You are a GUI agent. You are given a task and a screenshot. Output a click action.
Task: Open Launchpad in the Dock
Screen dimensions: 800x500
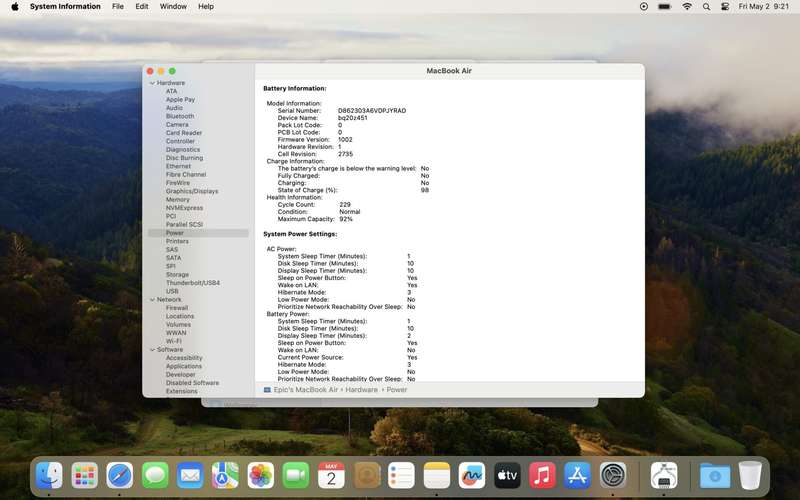pos(85,475)
